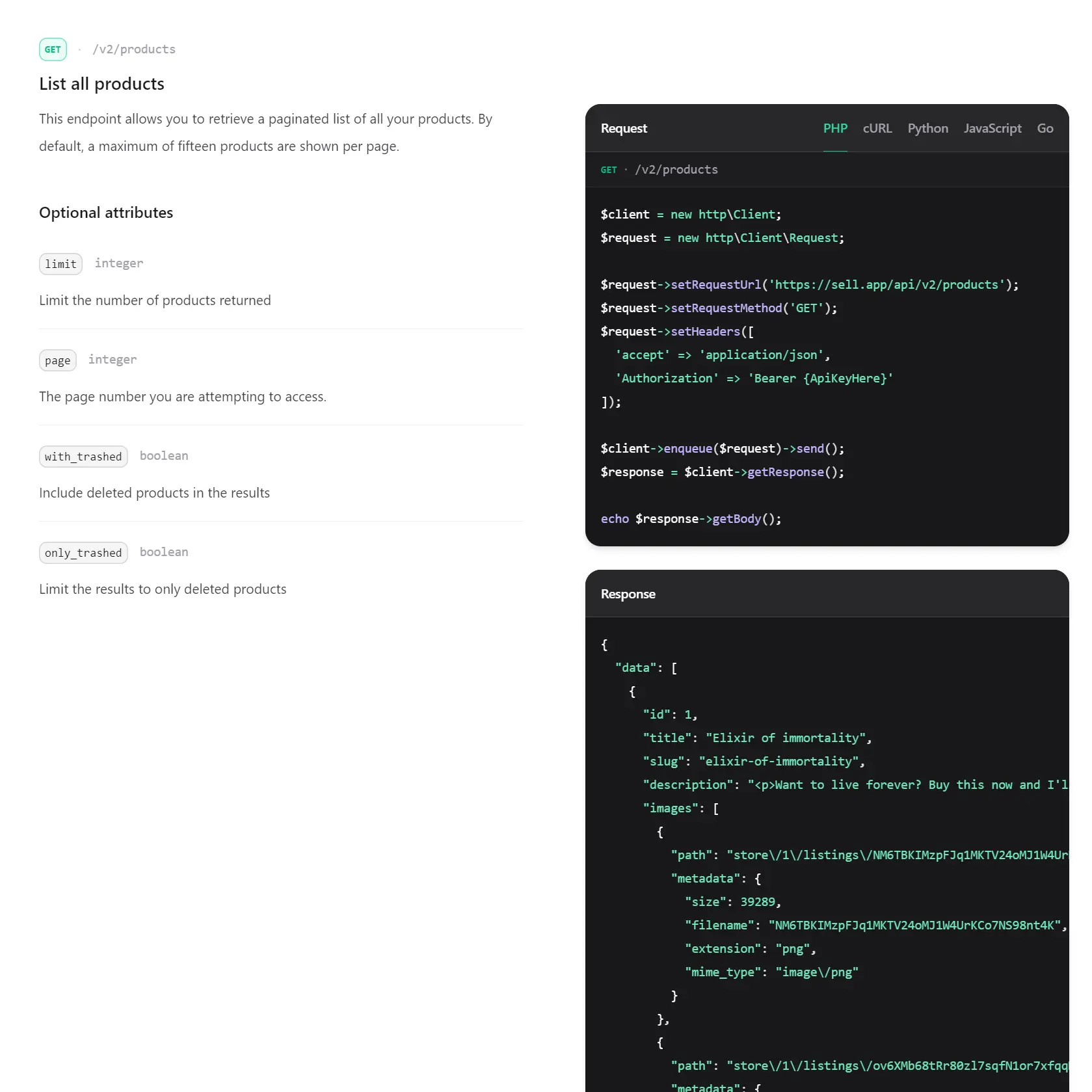Screen dimensions: 1092x1092
Task: Select the limit attribute badge
Action: 60,264
